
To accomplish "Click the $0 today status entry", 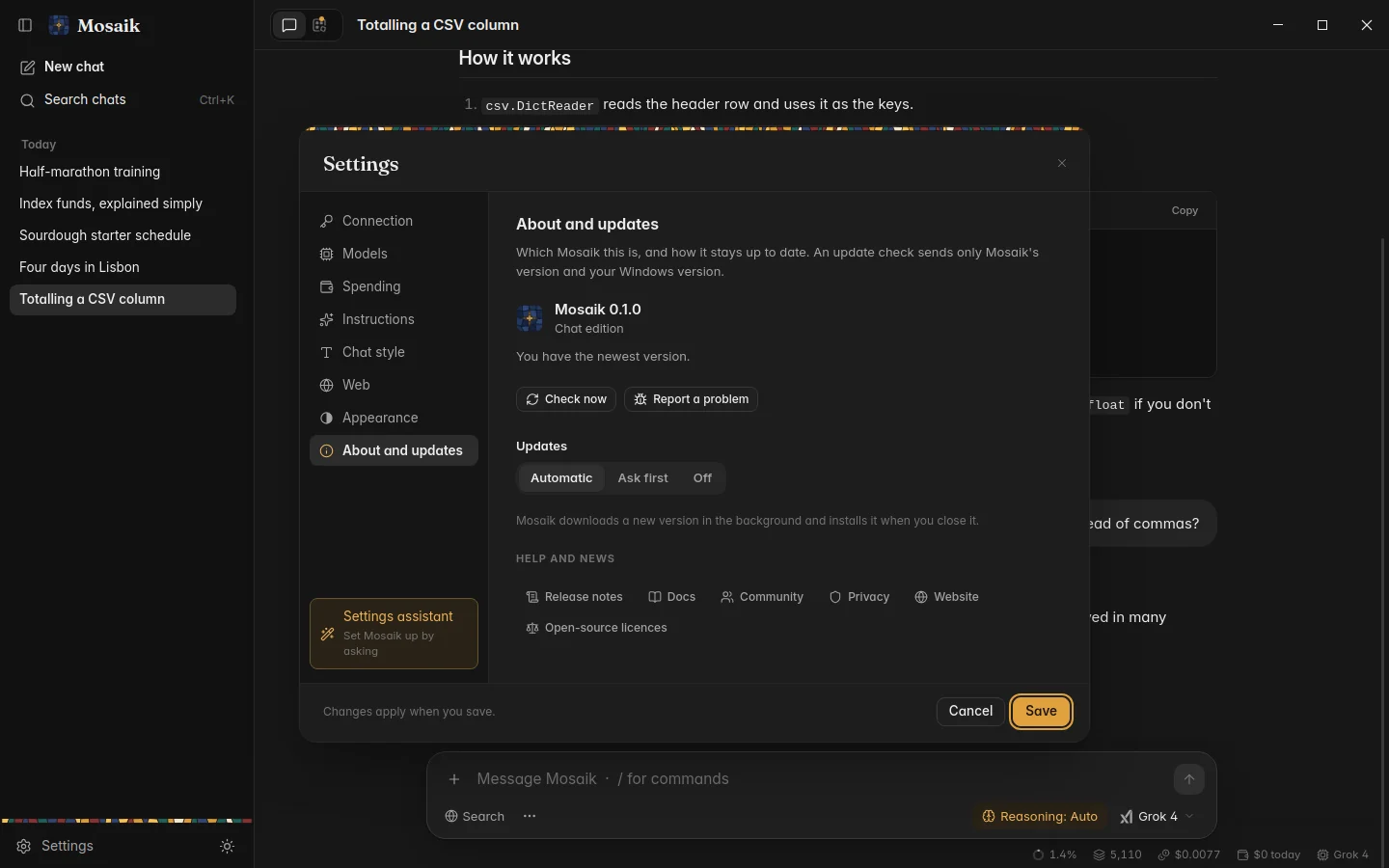I will click(x=1268, y=854).
